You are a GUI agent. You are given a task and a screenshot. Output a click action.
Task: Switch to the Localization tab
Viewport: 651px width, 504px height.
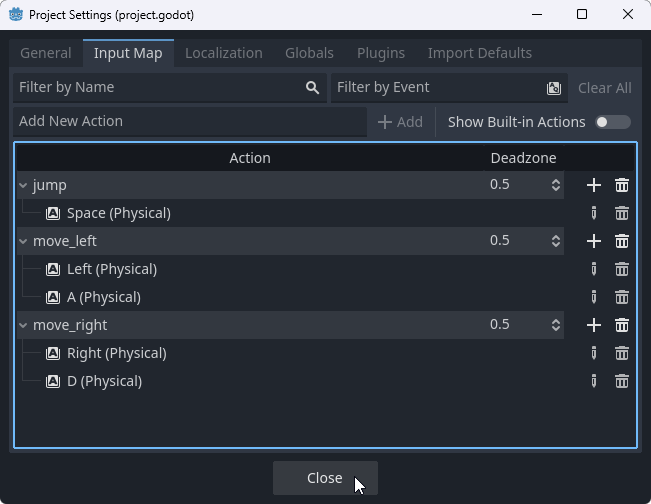point(223,53)
